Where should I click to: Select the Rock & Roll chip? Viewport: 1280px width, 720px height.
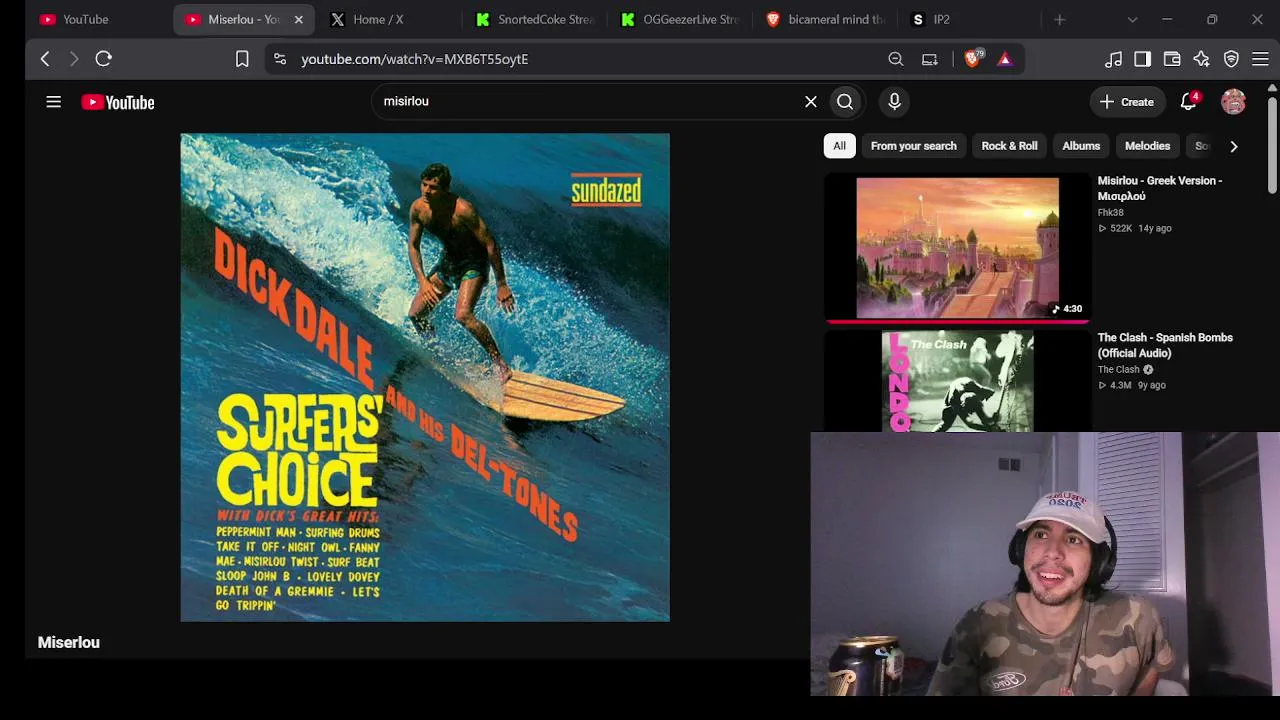coord(1009,146)
